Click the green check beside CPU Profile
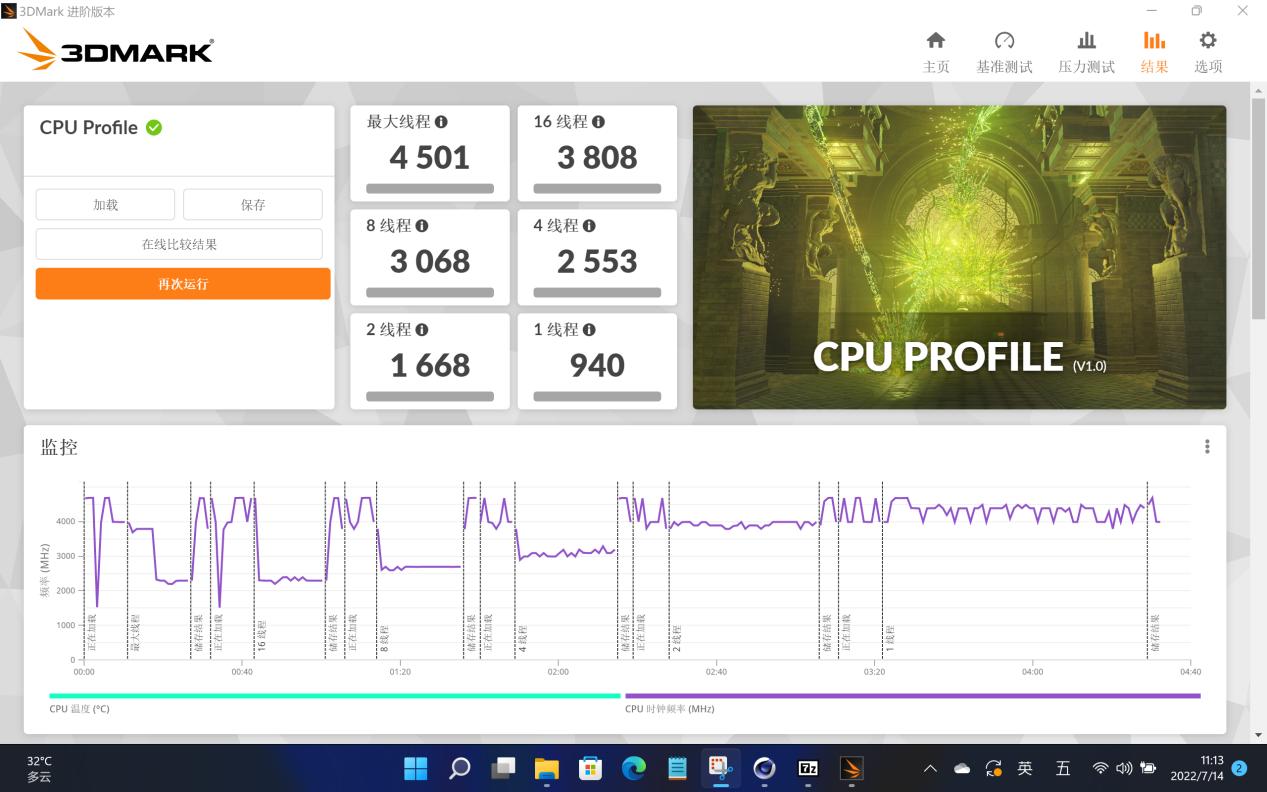The height and width of the screenshot is (792, 1267). 154,127
